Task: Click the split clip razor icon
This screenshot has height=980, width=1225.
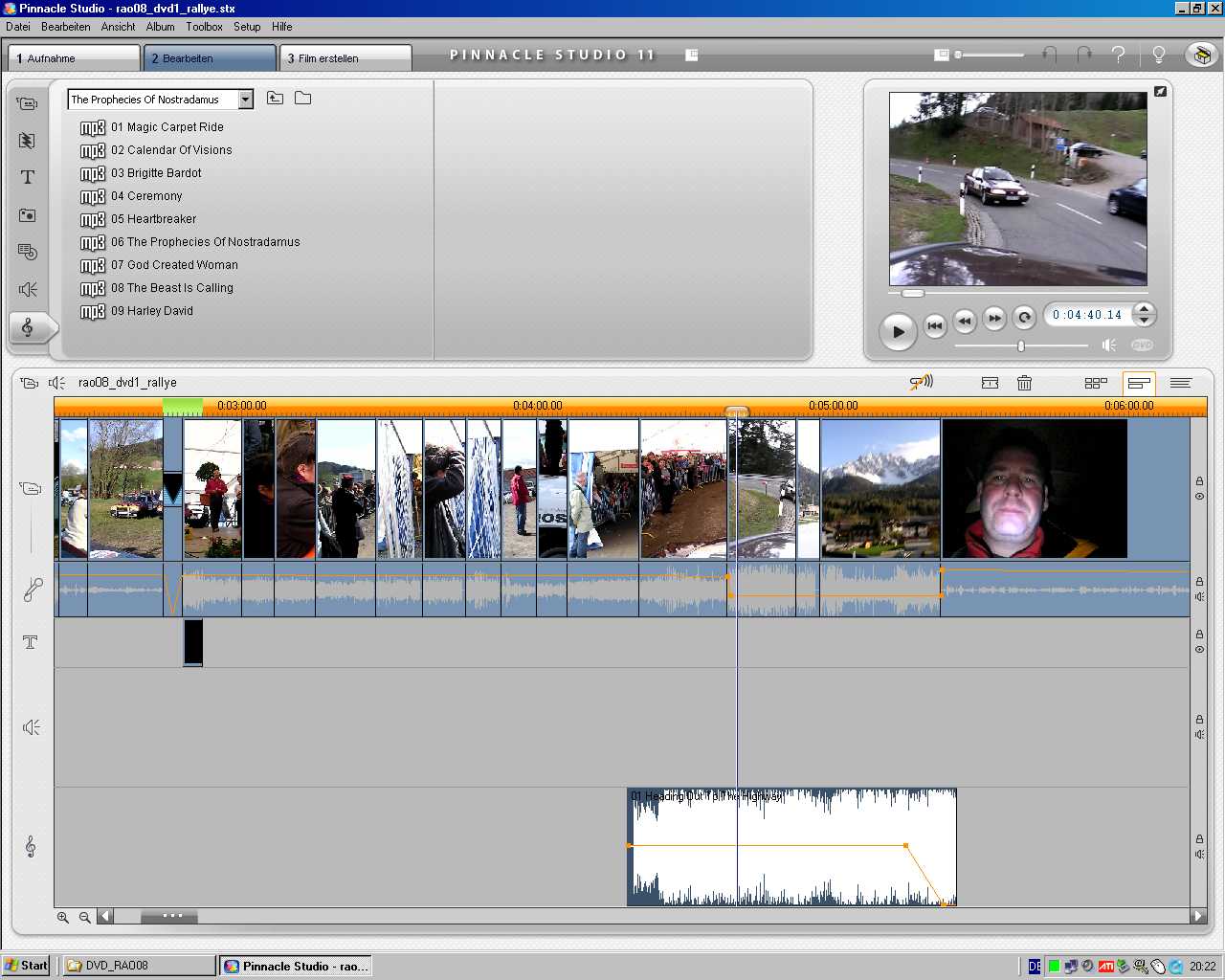Action: tap(990, 383)
